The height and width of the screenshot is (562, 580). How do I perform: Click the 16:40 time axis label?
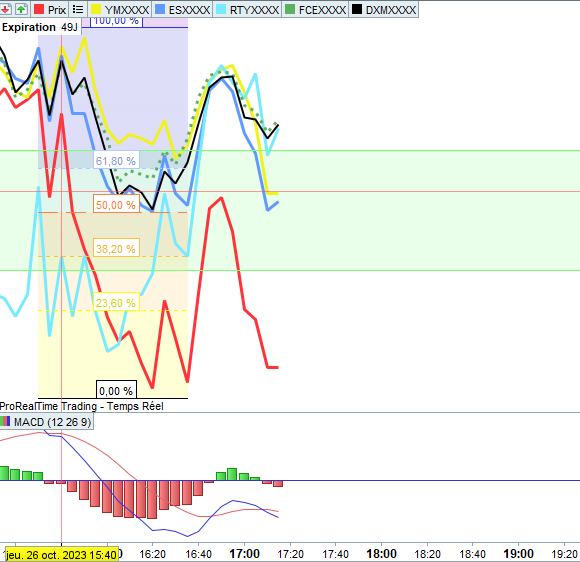click(199, 554)
